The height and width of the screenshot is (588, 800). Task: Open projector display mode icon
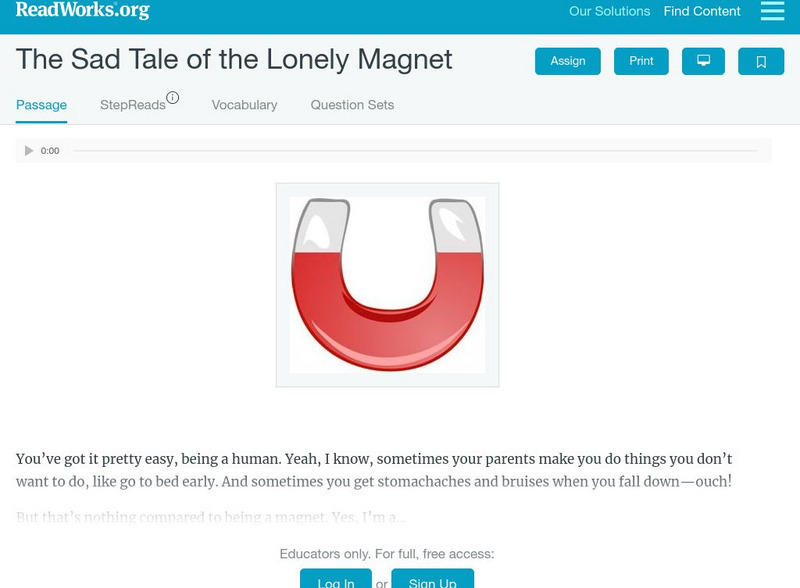703,61
